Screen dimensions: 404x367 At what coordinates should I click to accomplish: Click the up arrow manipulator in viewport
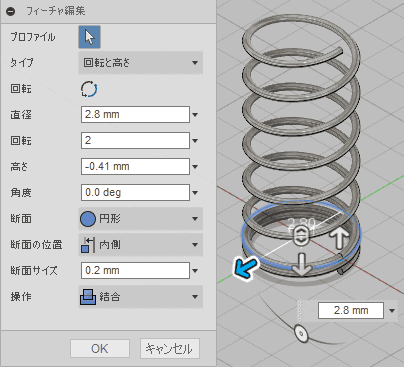[339, 238]
